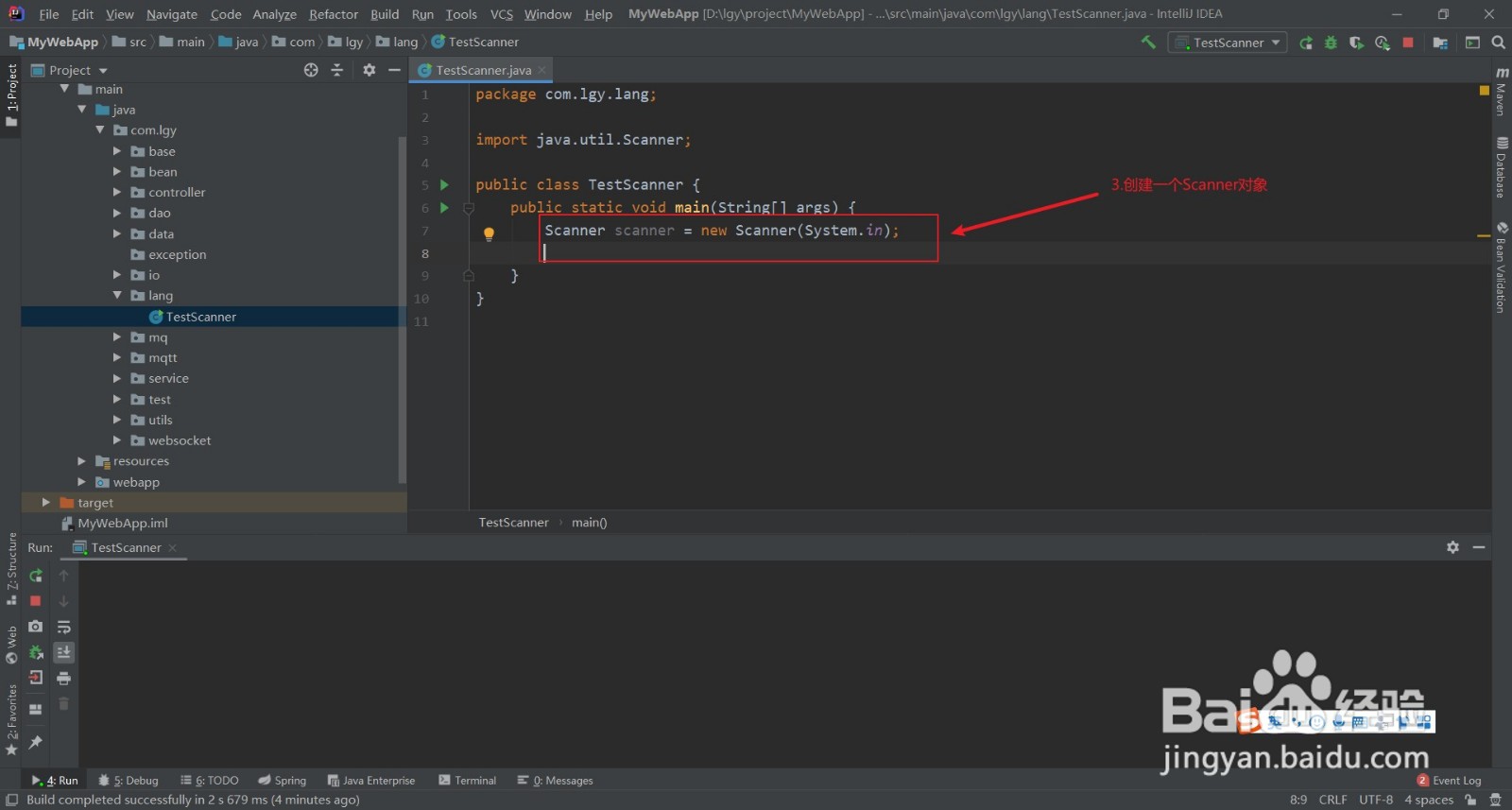Open the TestScanner run configuration dropdown

point(1228,43)
